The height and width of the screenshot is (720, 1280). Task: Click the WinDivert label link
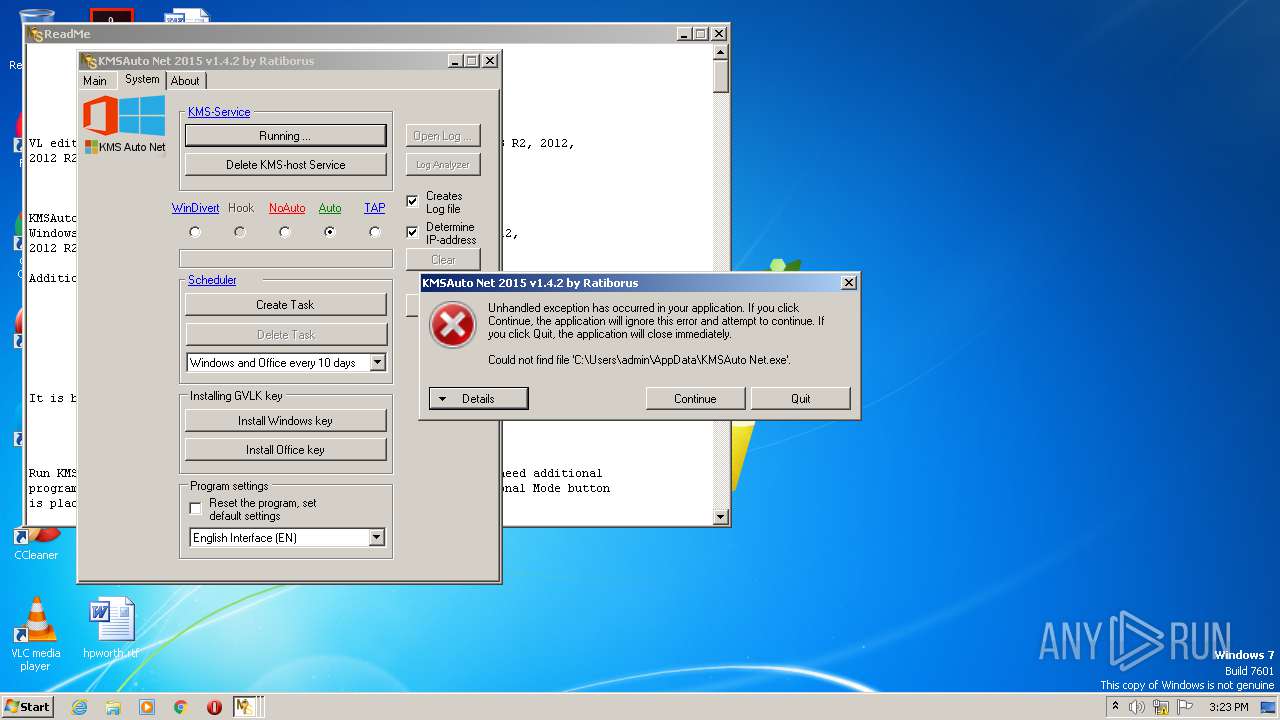(195, 208)
